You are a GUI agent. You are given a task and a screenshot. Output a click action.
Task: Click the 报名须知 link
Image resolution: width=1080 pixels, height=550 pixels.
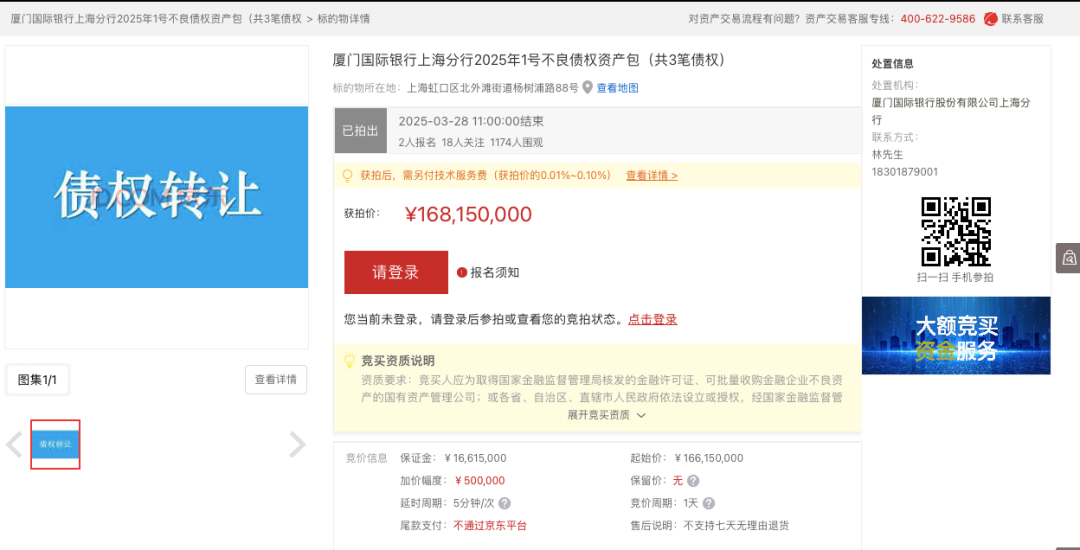pyautogui.click(x=495, y=273)
